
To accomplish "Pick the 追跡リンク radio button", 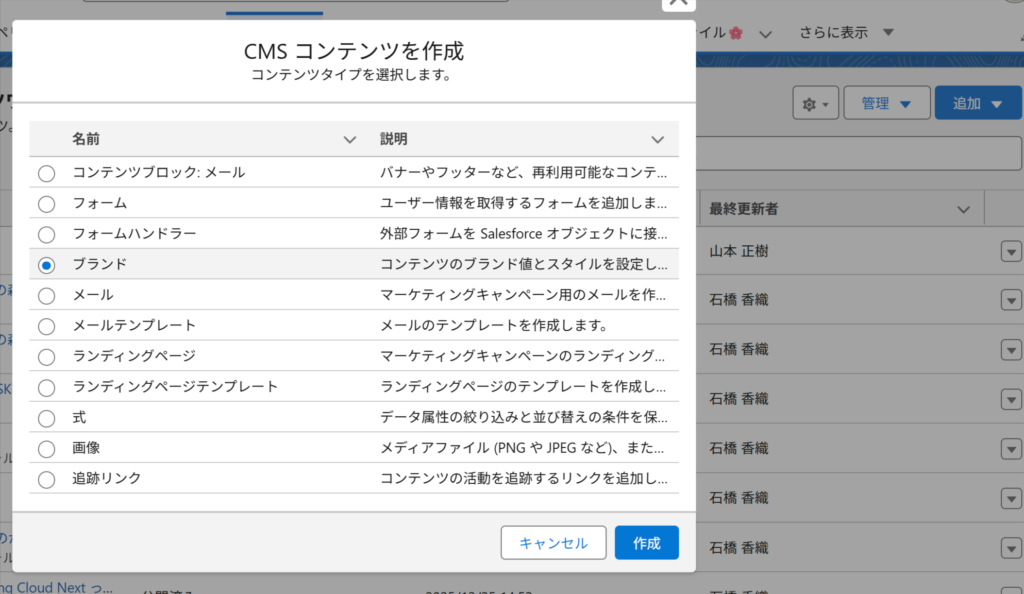I will coord(46,480).
